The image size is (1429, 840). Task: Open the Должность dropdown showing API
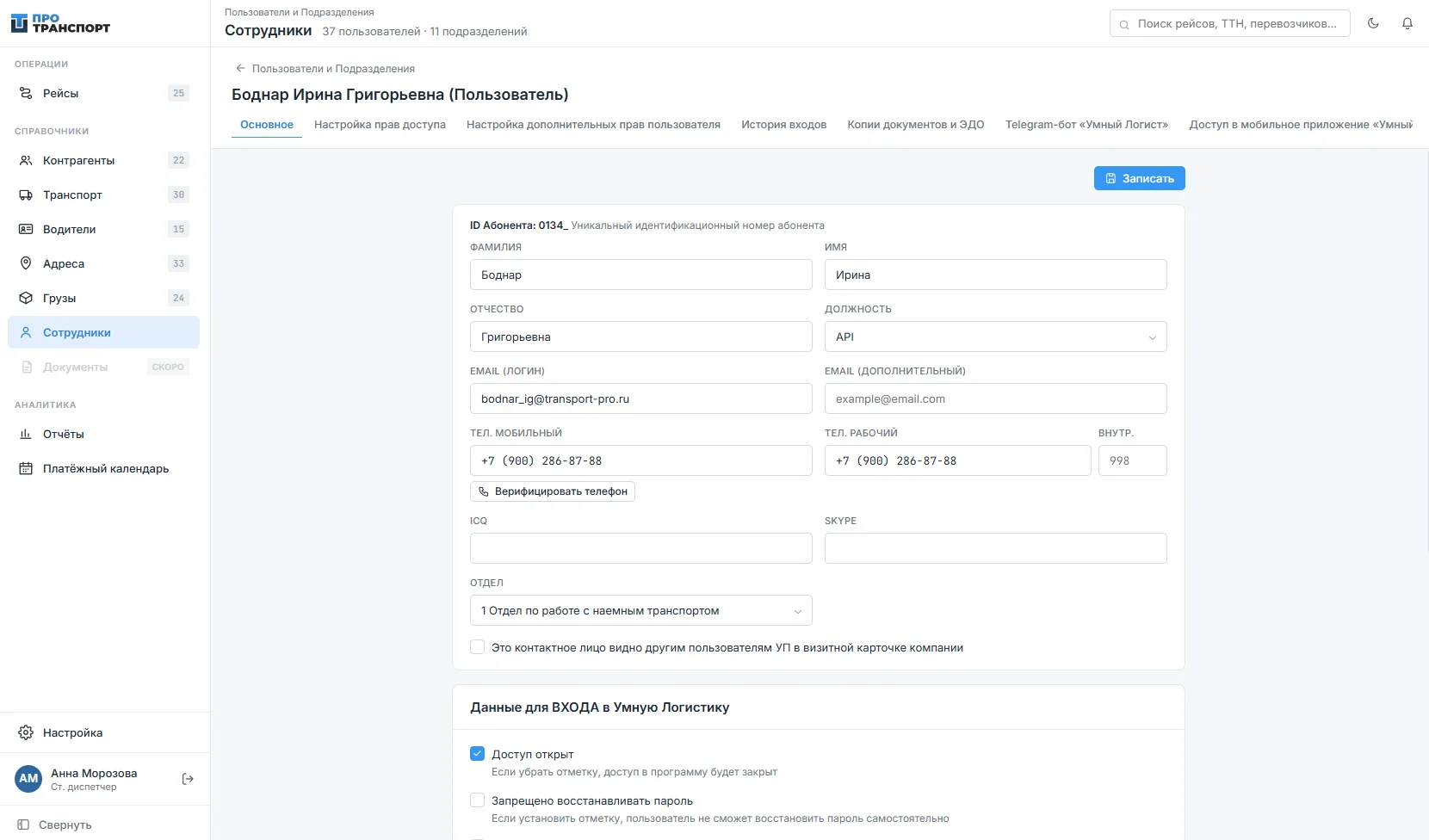[995, 337]
